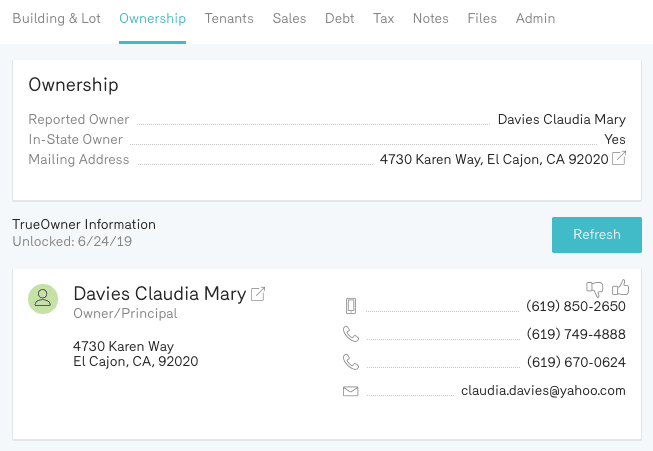This screenshot has height=451, width=653.
Task: Click the thumbs up icon
Action: pyautogui.click(x=620, y=288)
